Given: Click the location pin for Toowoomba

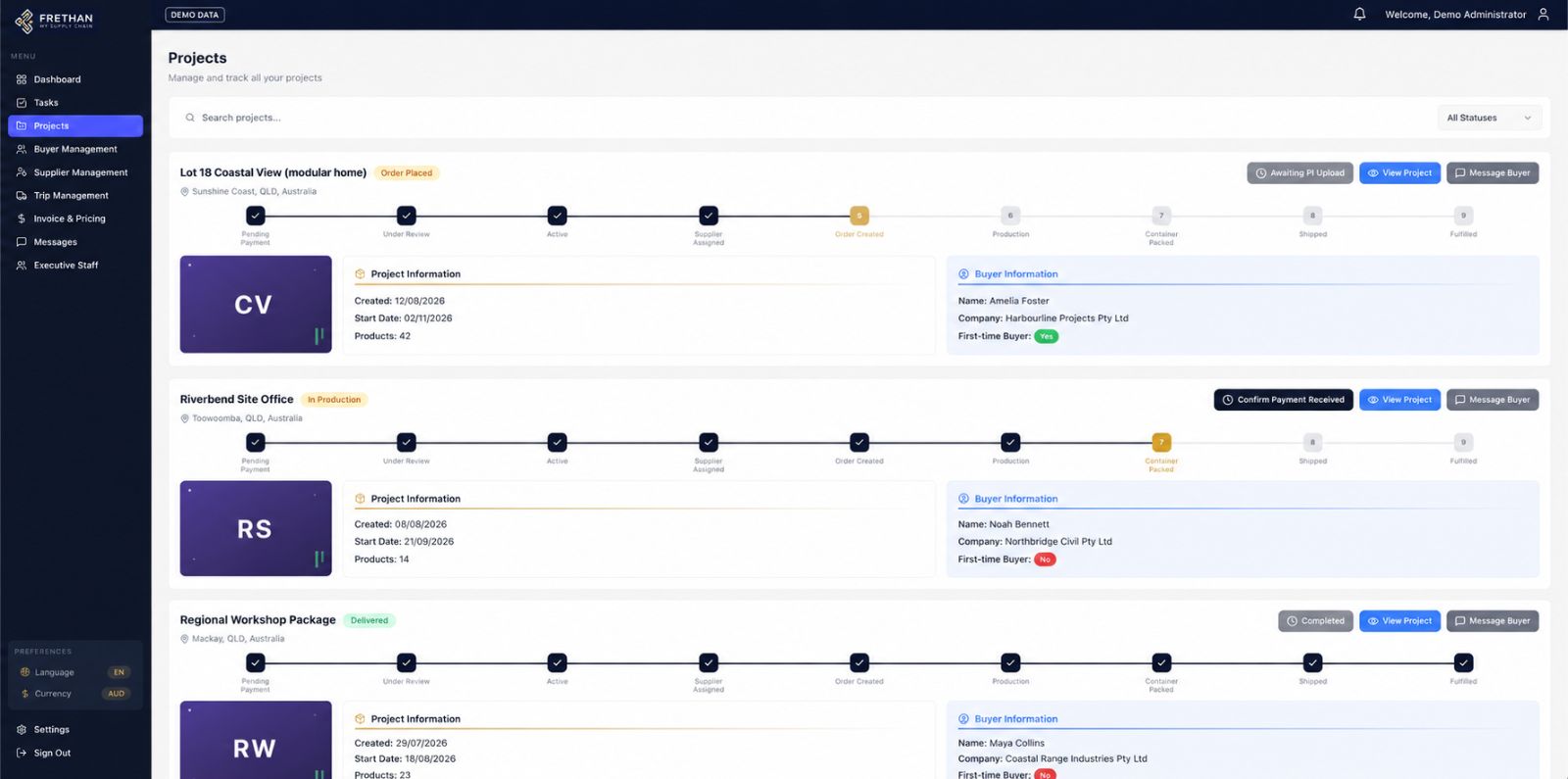Looking at the screenshot, I should point(184,418).
